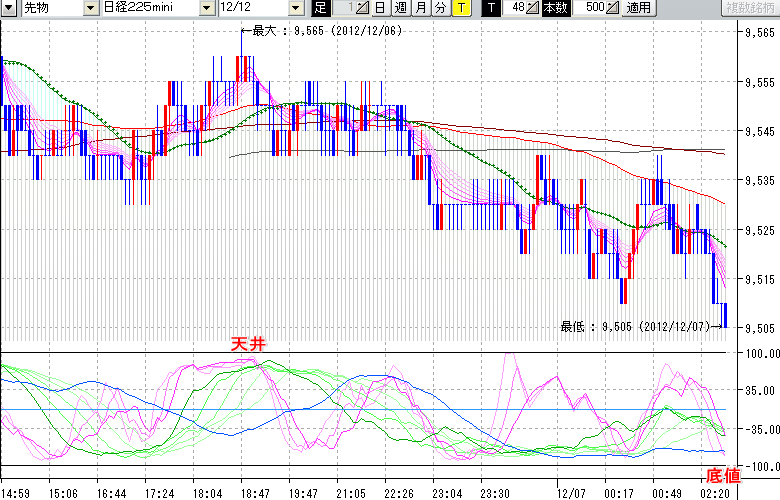
Task: Click the yellow T tick button
Action: click(x=461, y=8)
